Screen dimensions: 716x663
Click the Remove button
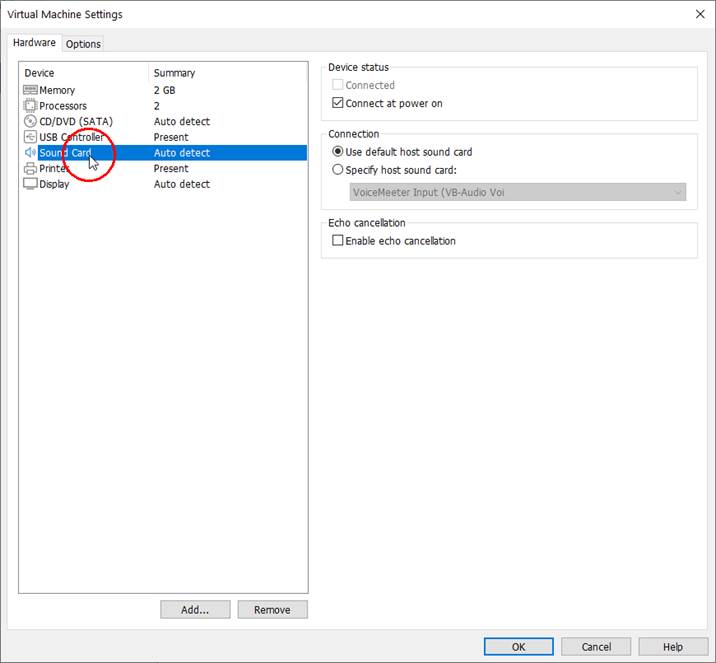(x=272, y=610)
